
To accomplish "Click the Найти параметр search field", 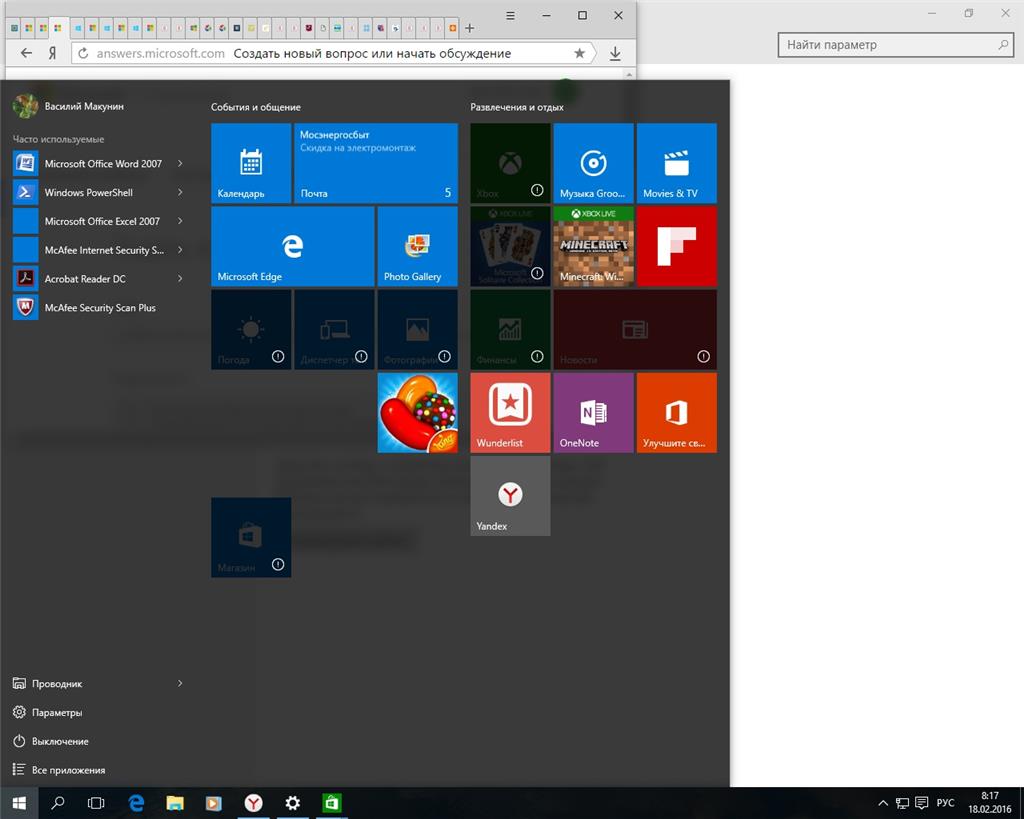I will point(896,44).
